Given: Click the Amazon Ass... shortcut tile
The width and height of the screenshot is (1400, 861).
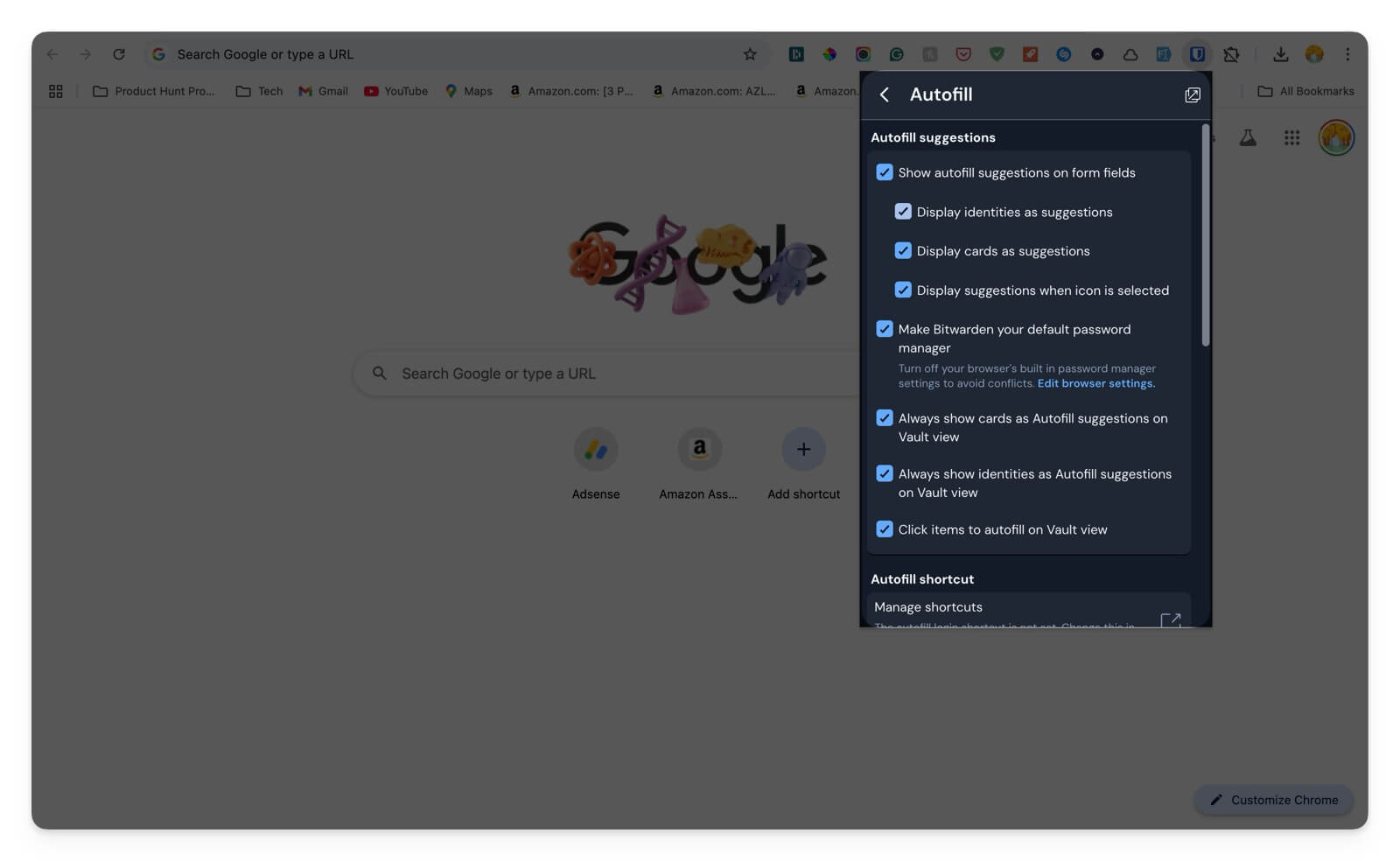Looking at the screenshot, I should (x=698, y=464).
